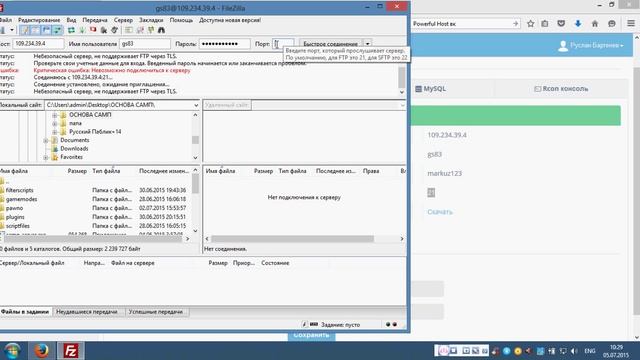
Task: Expand the Русский Паблик+14 tree folder
Action: (x=54, y=132)
